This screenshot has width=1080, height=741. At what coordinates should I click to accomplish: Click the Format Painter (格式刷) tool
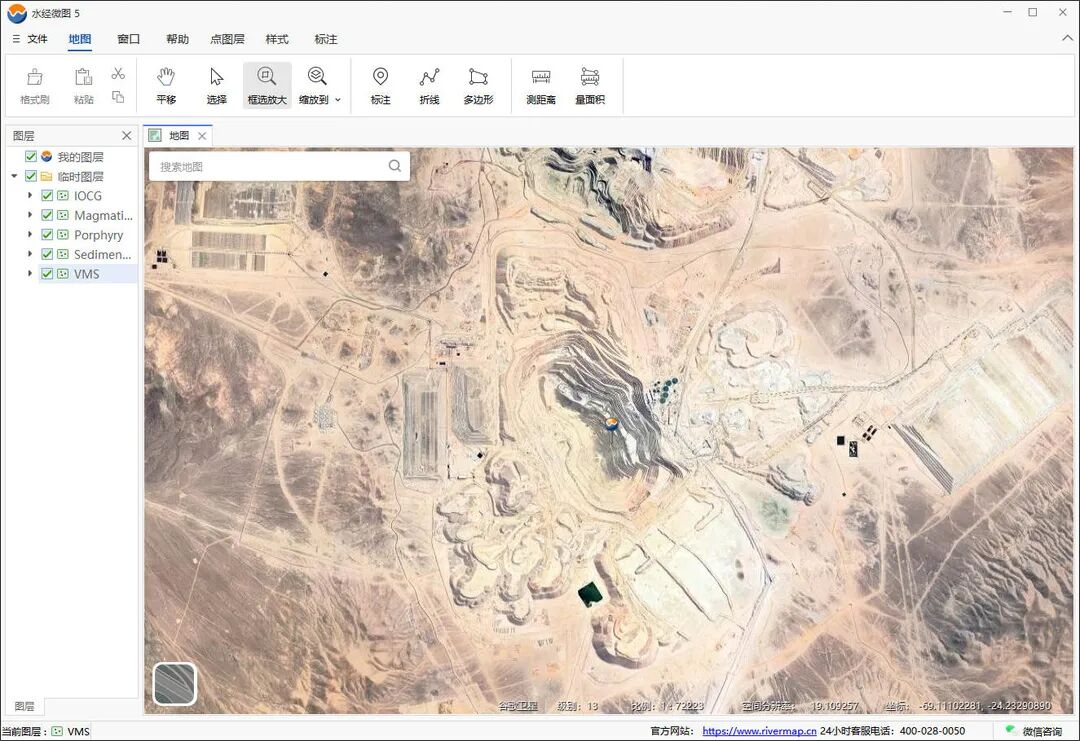[34, 85]
